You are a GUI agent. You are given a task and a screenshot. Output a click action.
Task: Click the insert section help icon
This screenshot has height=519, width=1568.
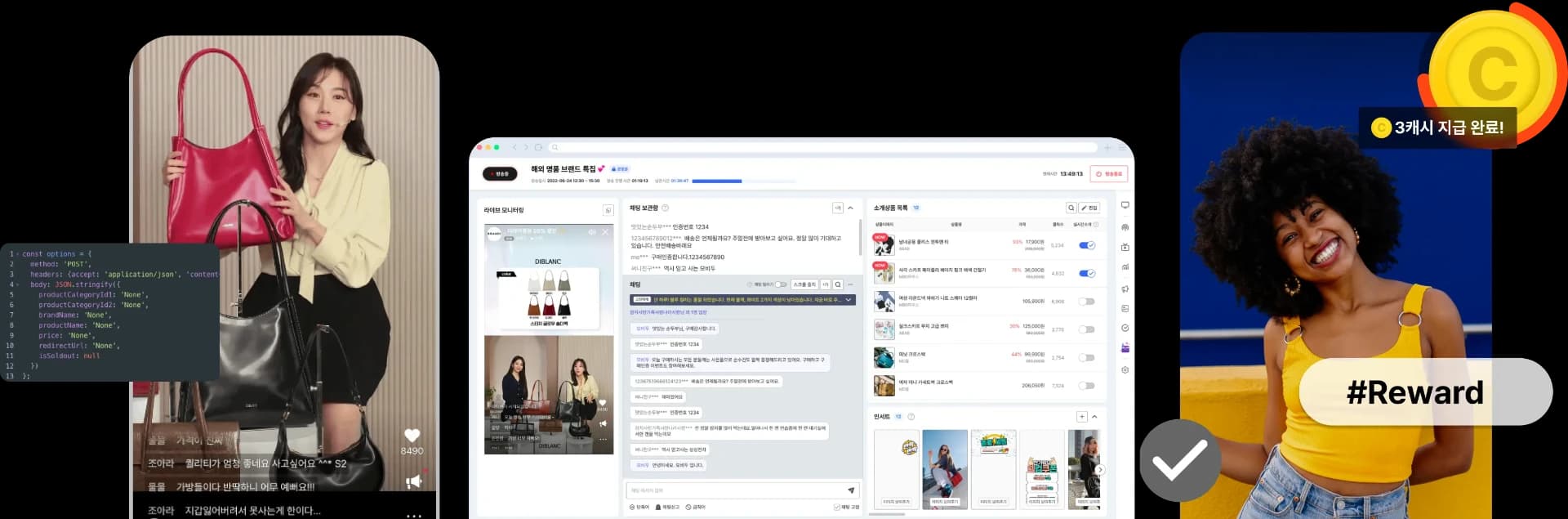[911, 417]
